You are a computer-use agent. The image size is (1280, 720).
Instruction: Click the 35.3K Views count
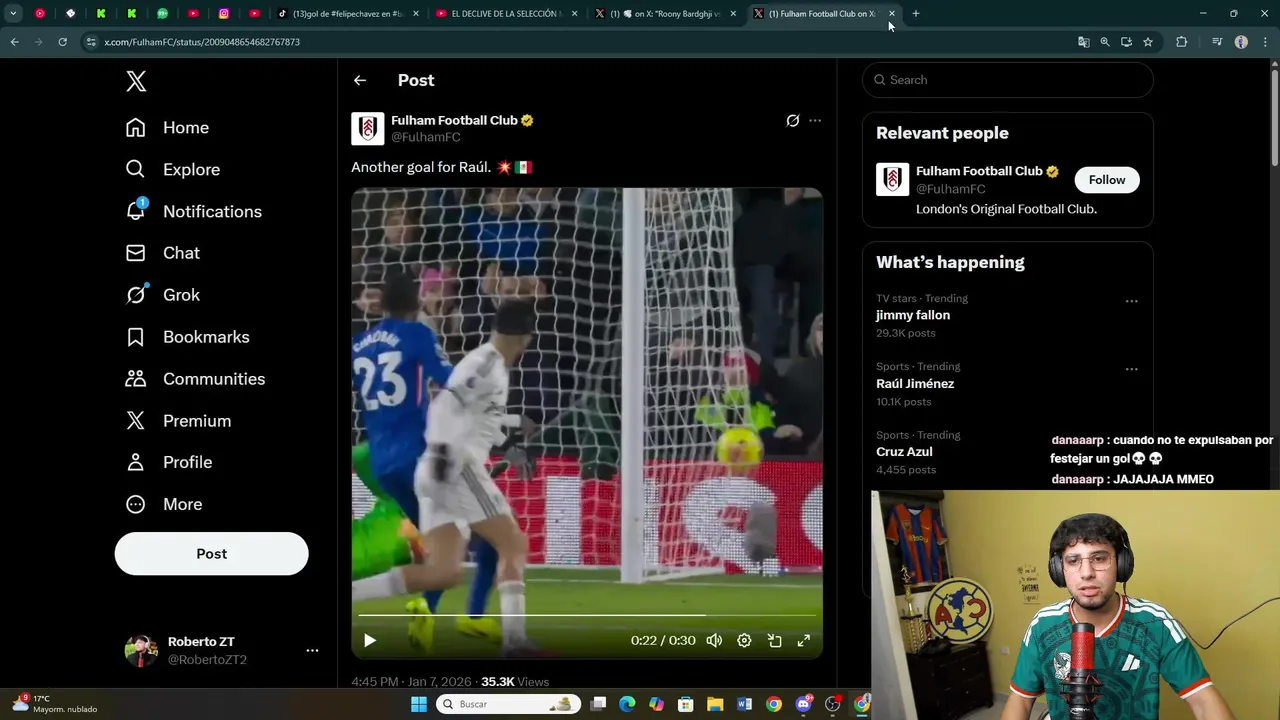click(x=515, y=682)
